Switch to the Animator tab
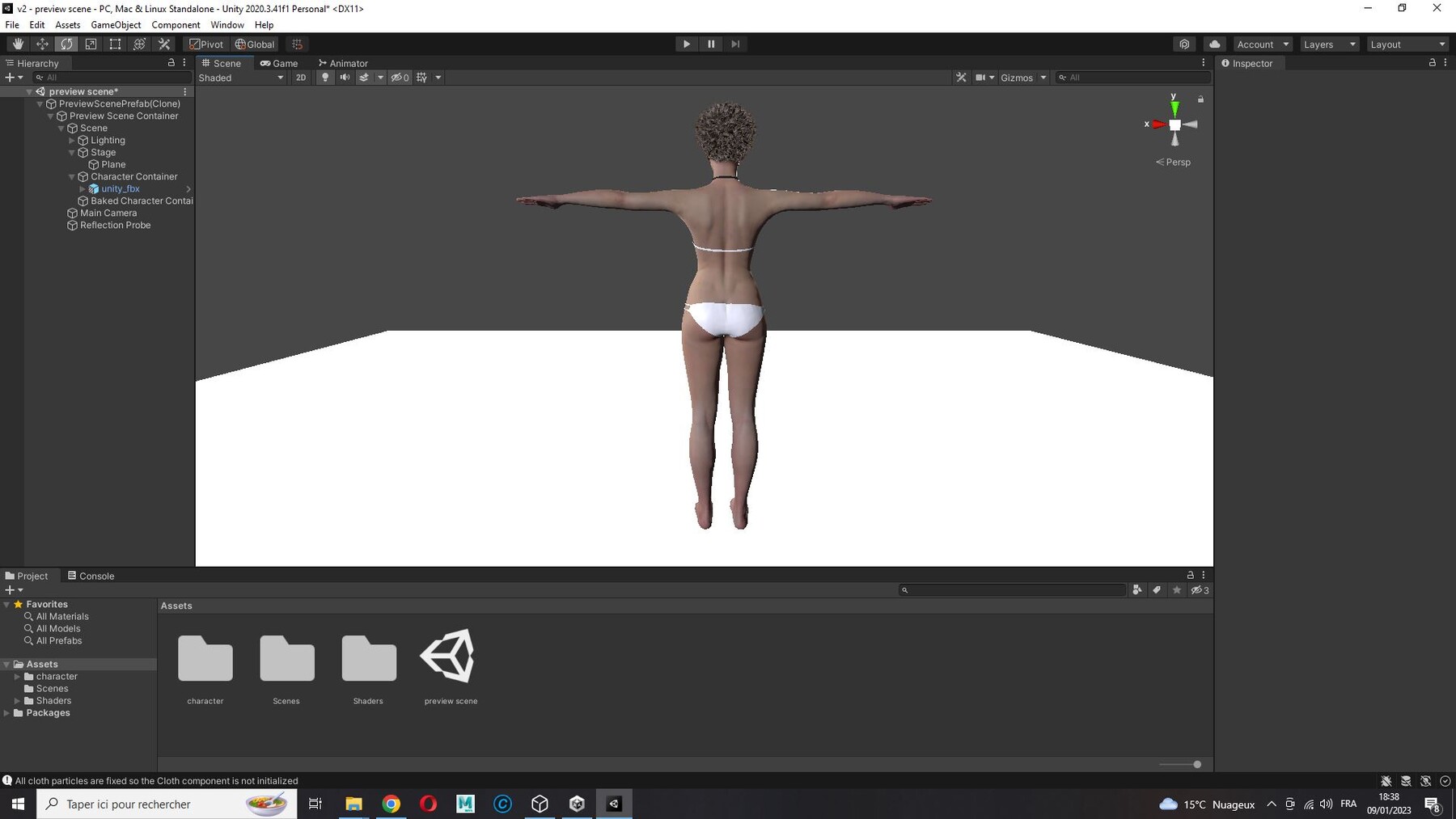Image resolution: width=1456 pixels, height=819 pixels. click(343, 63)
